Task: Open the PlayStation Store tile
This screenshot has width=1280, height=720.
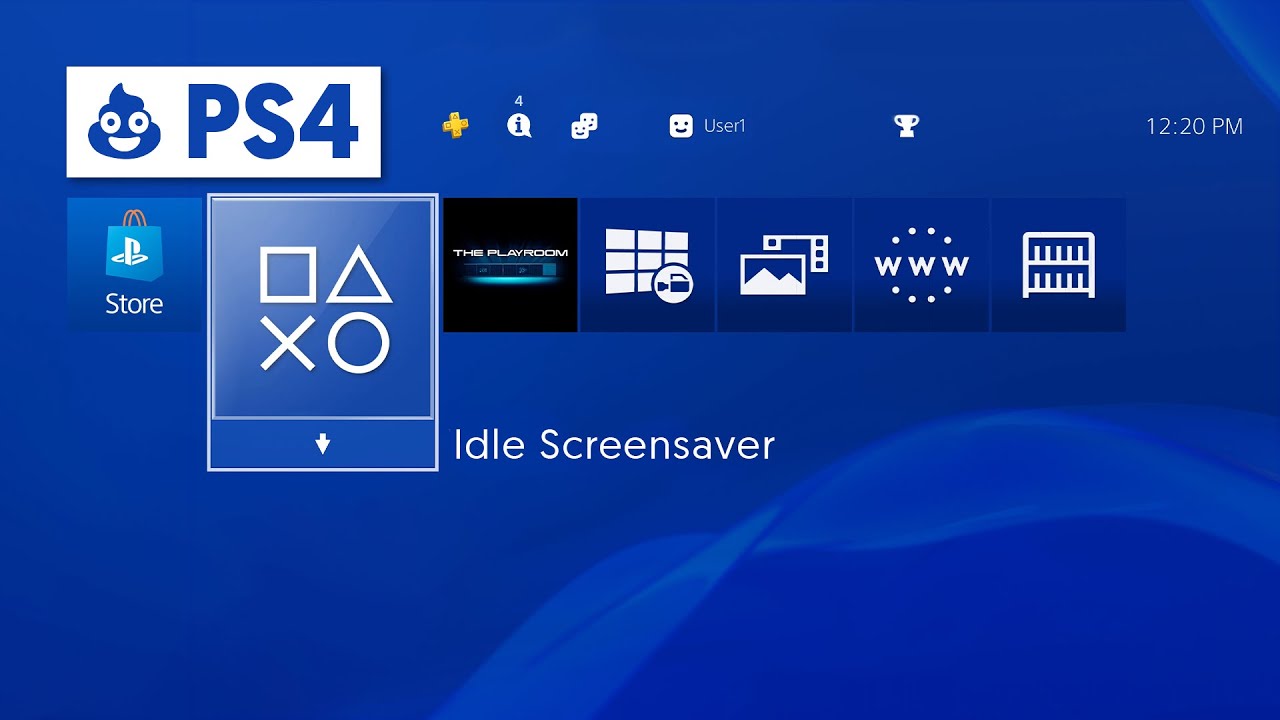Action: point(134,265)
